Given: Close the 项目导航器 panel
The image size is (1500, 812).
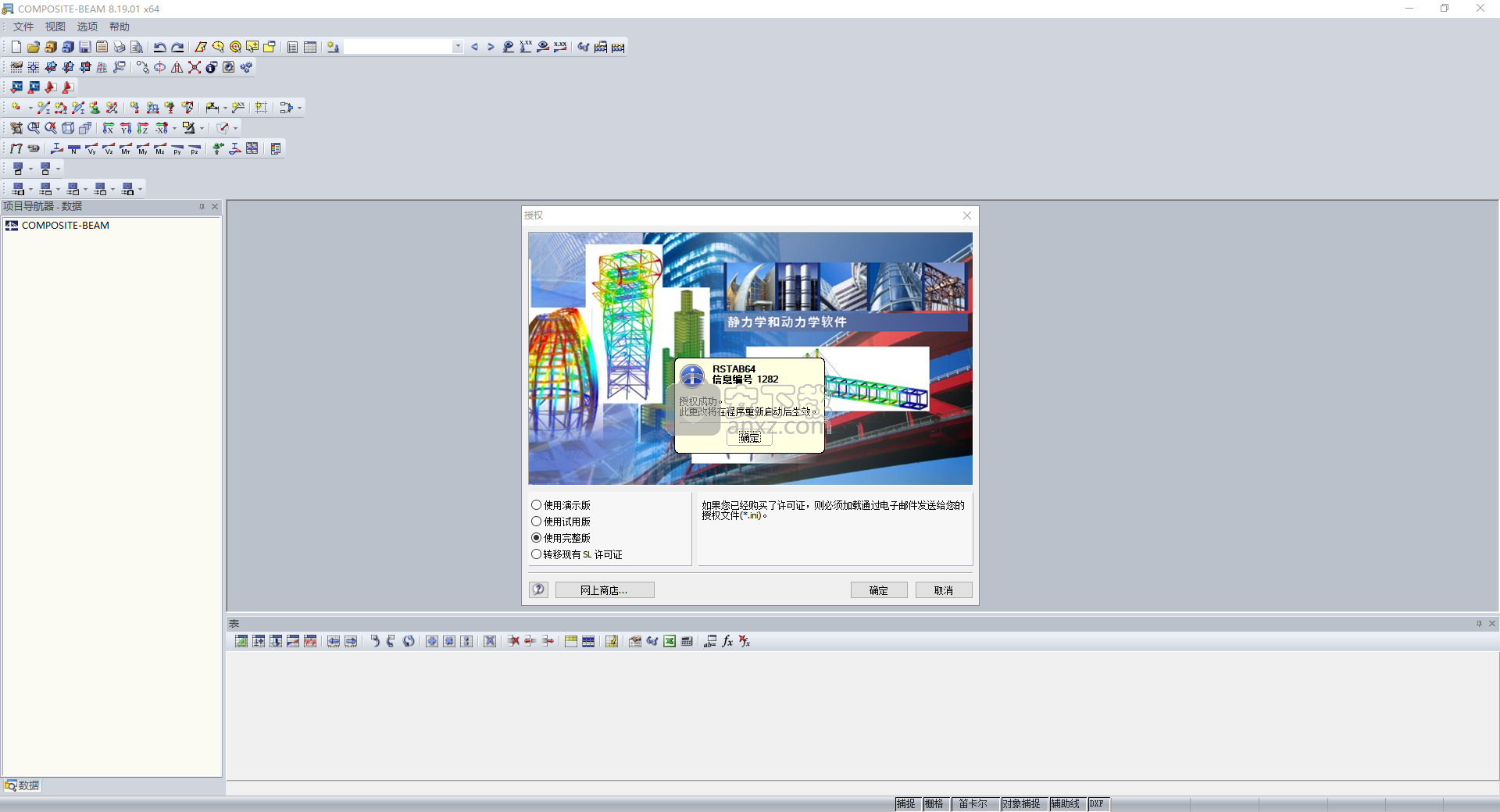Looking at the screenshot, I should coord(215,206).
